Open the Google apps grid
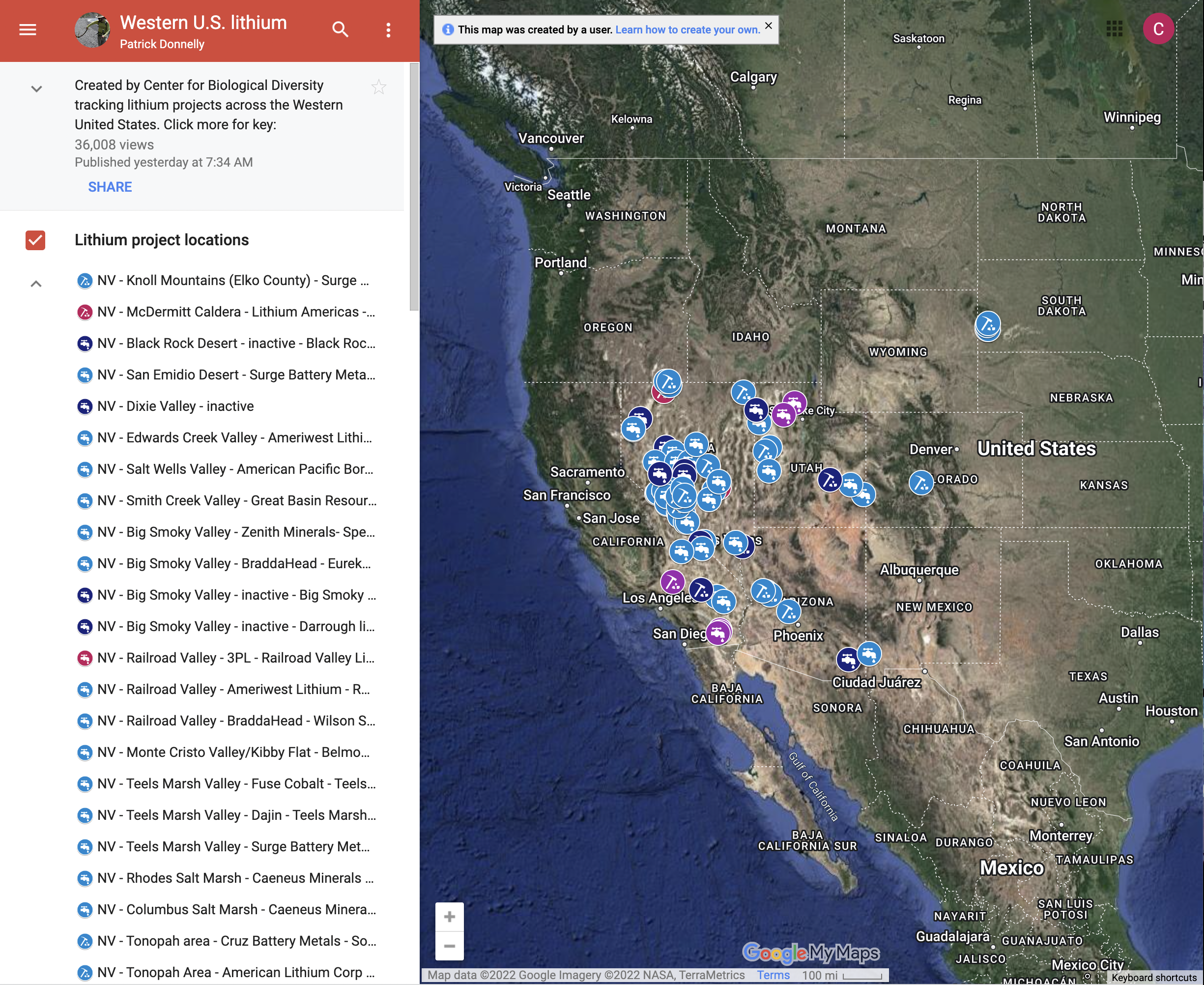1204x985 pixels. [x=1114, y=29]
